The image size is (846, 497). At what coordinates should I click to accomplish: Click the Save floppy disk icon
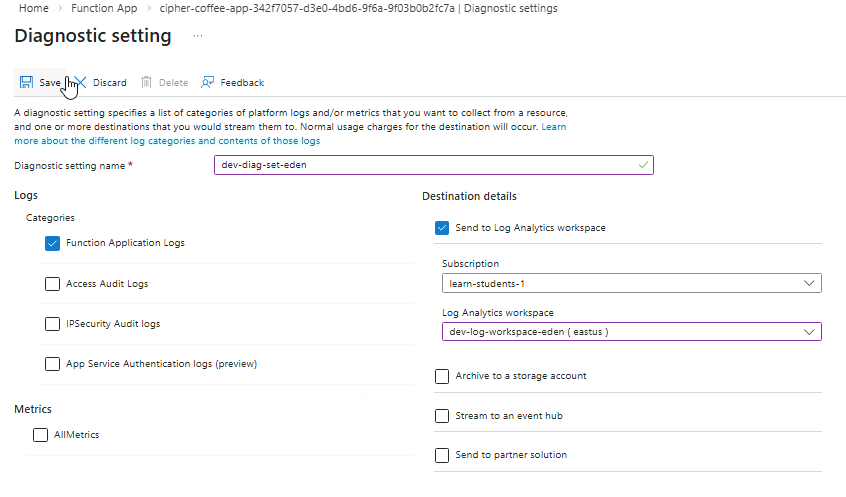(x=26, y=82)
